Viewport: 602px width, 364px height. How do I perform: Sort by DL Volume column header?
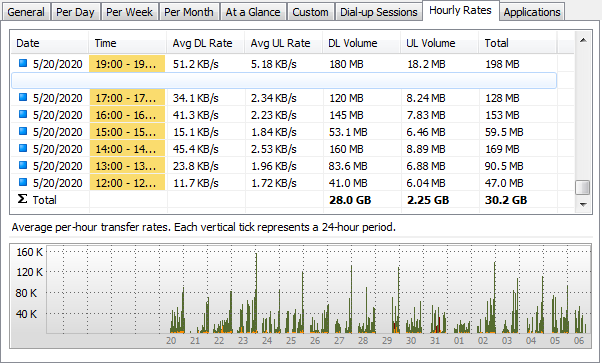(362, 43)
